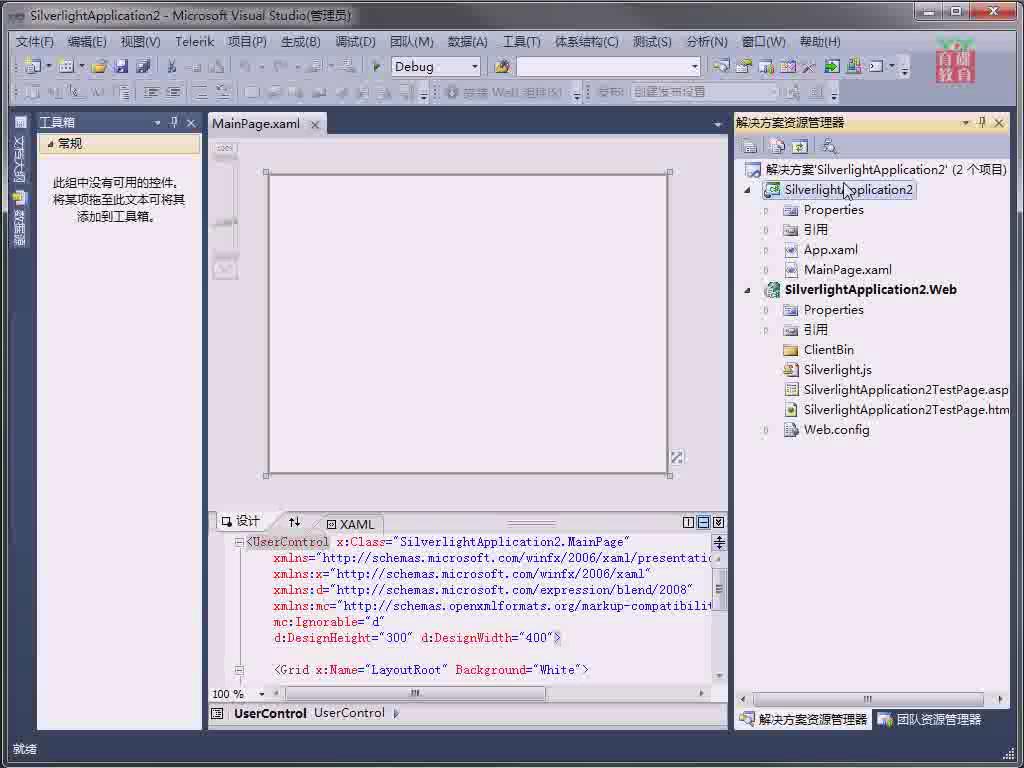The height and width of the screenshot is (768, 1024).
Task: Click the horizontal split view icon
Action: tap(703, 522)
